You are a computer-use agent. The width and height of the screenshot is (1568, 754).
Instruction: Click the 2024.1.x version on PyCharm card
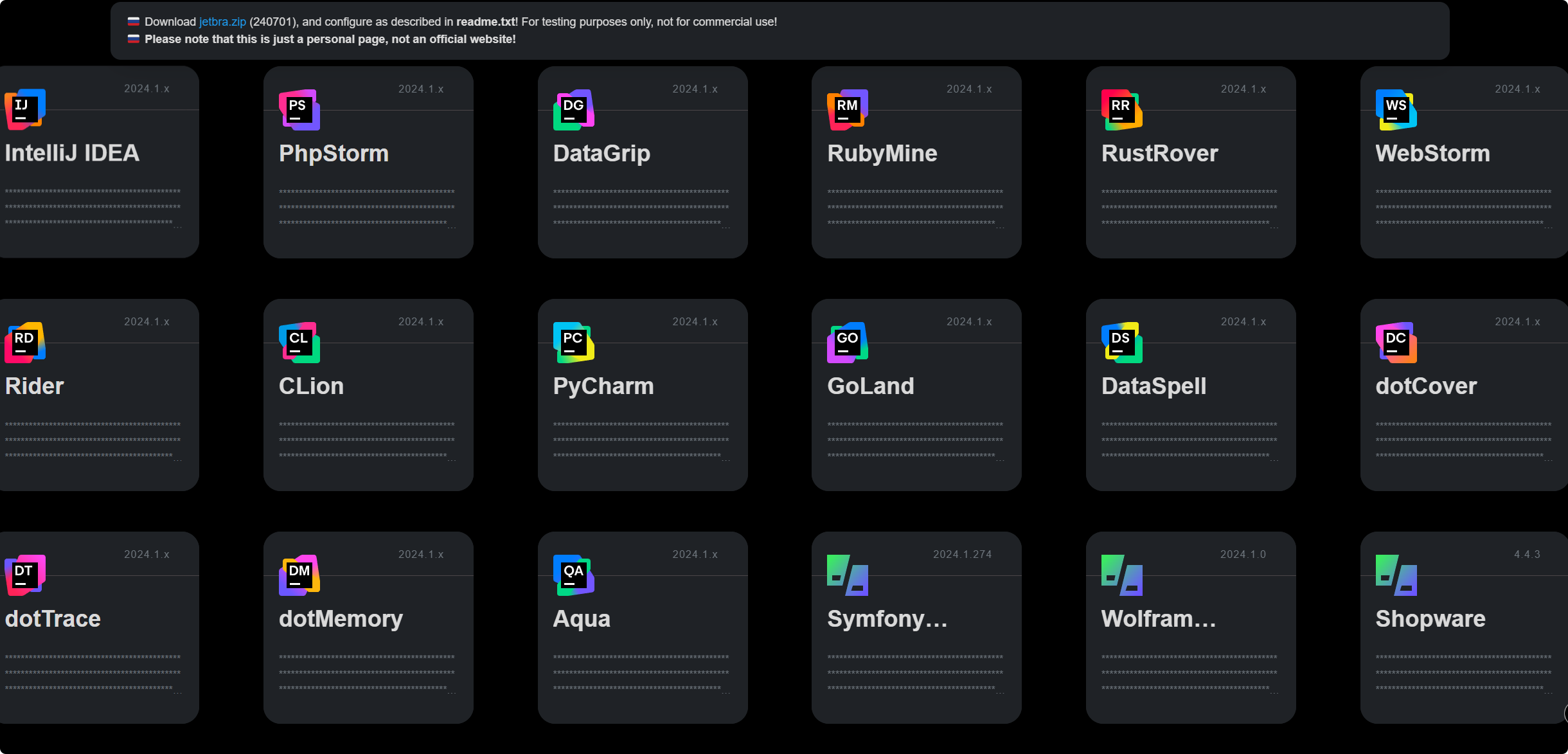coord(695,322)
